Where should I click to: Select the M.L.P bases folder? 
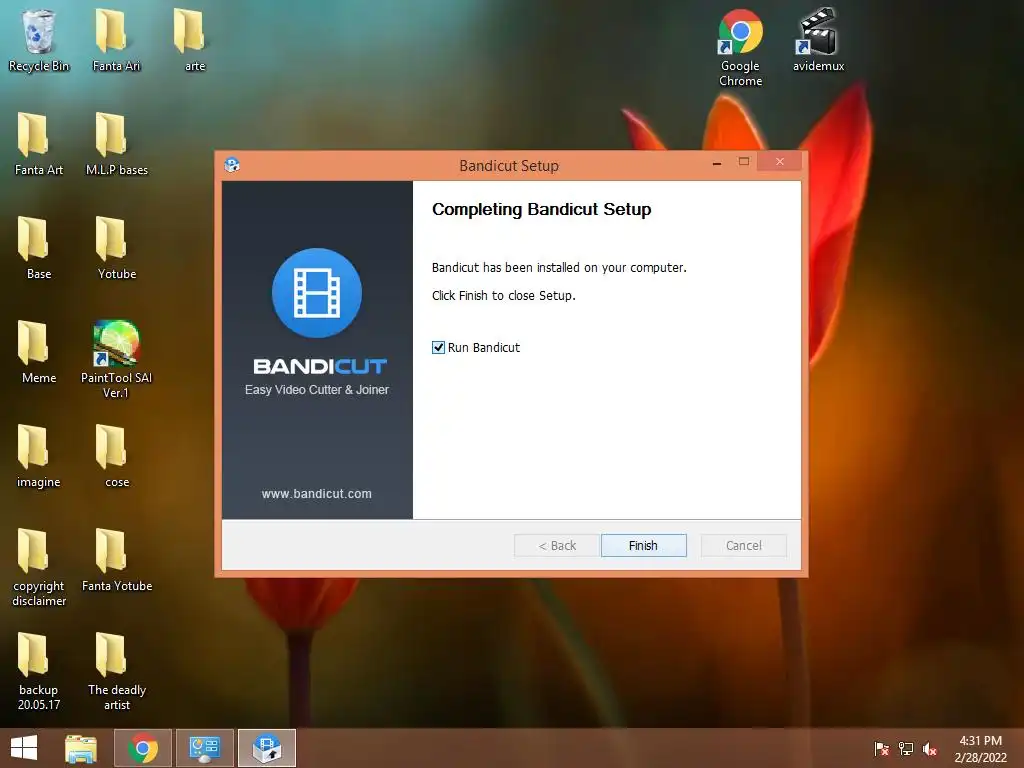pos(116,144)
